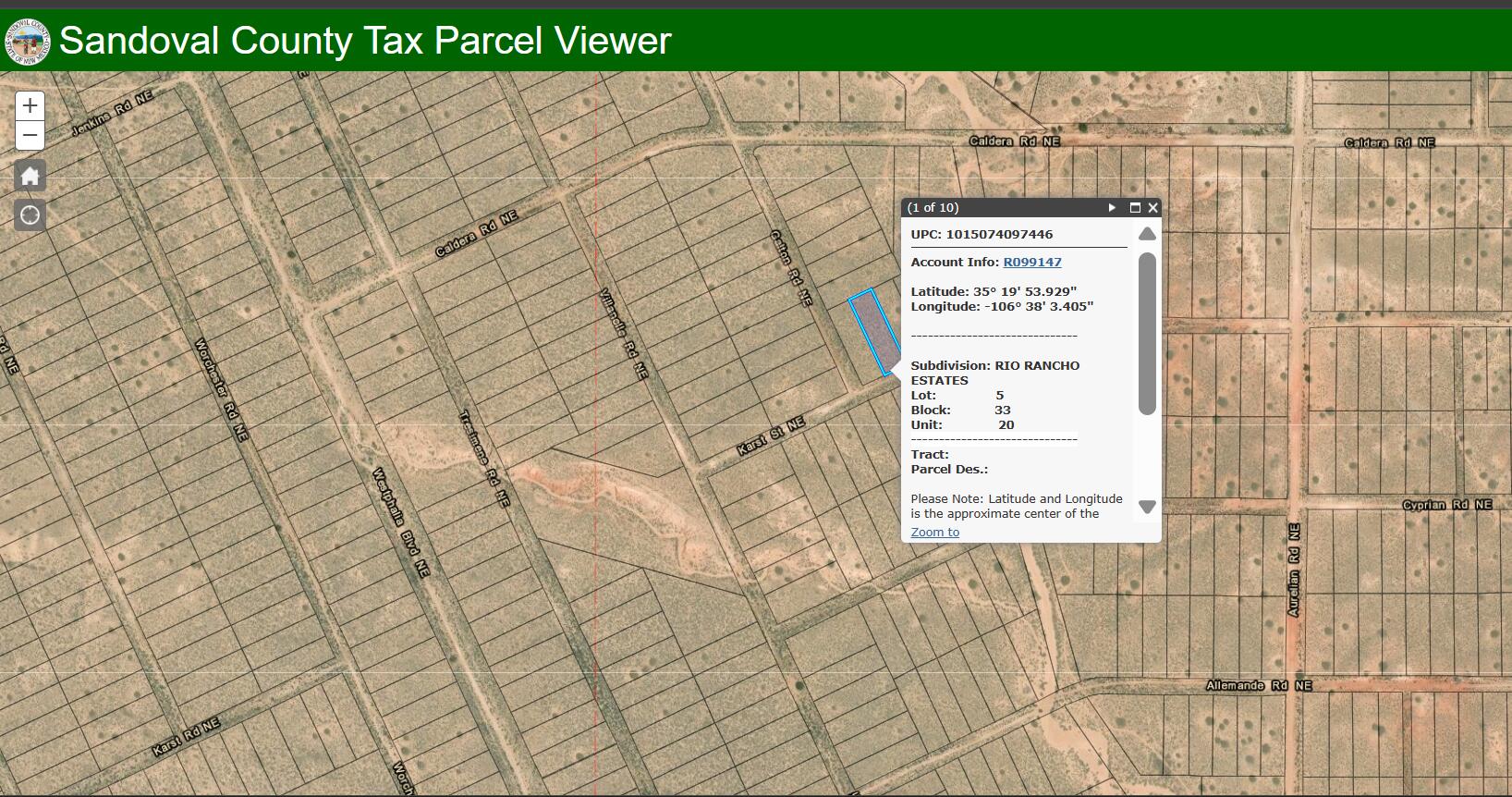Click the popup scroll up arrow
Viewport: 1512px width, 797px height.
tap(1147, 234)
